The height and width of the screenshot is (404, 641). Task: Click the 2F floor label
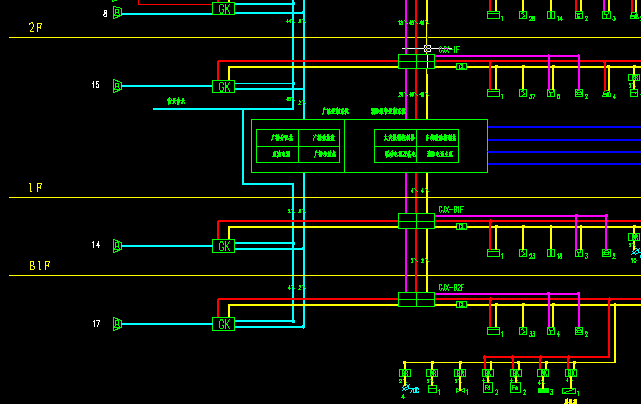[x=36, y=27]
